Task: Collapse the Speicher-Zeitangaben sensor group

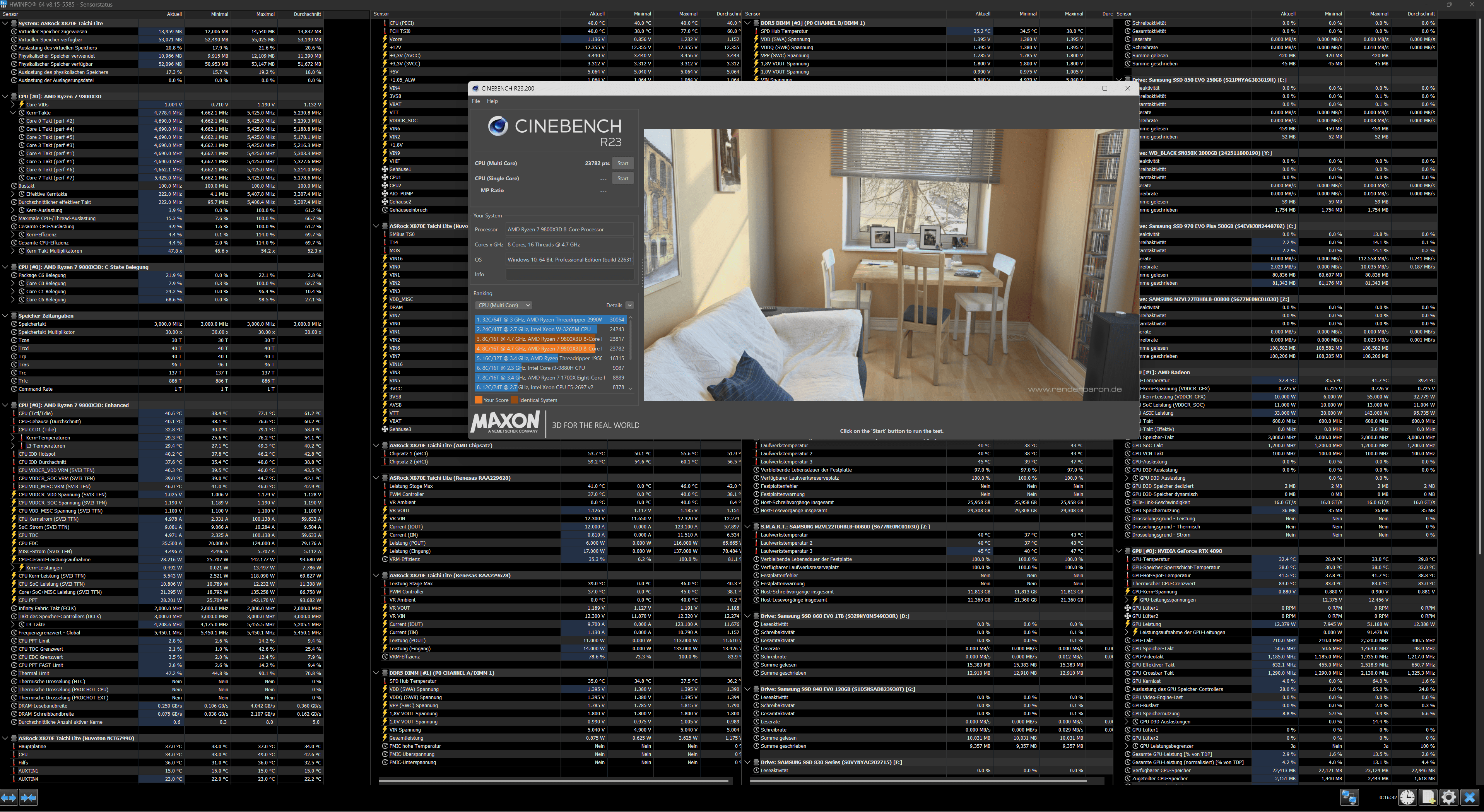Action: point(5,316)
